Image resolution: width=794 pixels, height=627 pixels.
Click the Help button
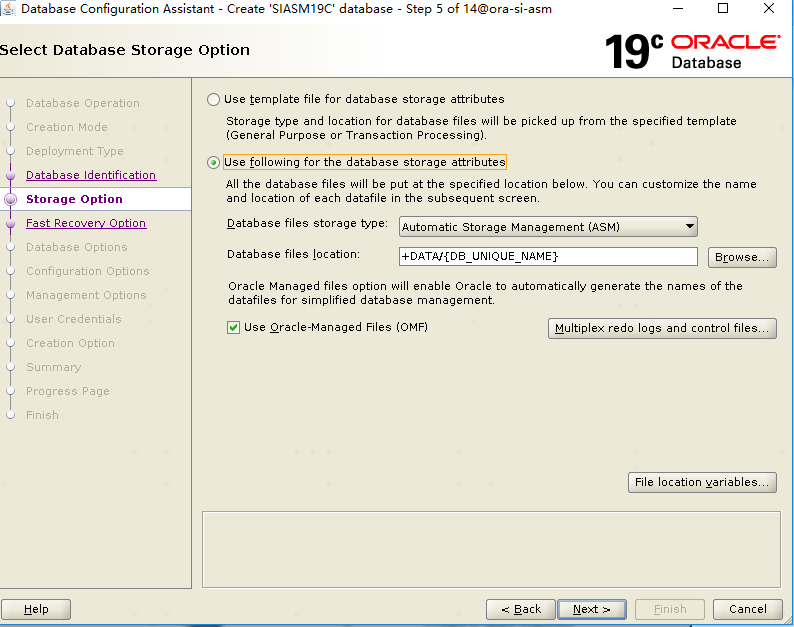(36, 609)
